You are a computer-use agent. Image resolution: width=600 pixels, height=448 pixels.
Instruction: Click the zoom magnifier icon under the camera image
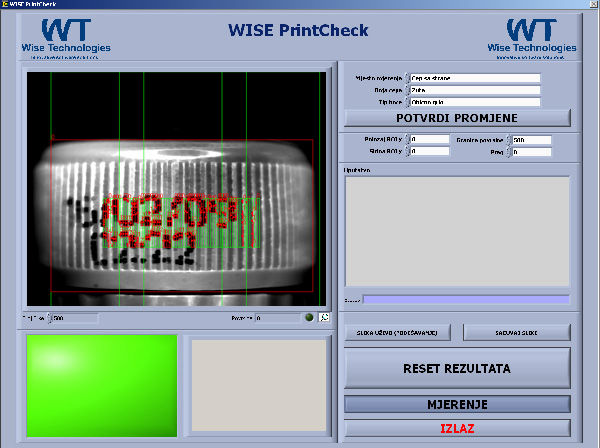(324, 317)
